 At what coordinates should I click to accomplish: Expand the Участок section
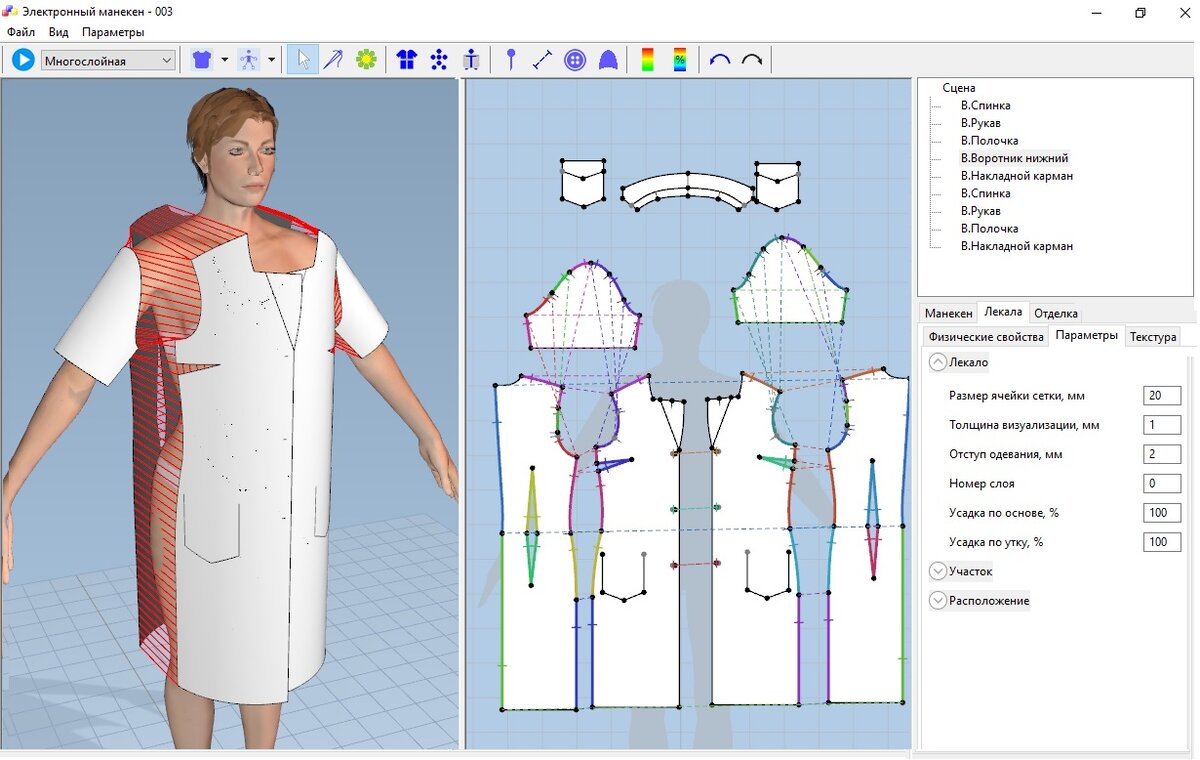click(937, 570)
